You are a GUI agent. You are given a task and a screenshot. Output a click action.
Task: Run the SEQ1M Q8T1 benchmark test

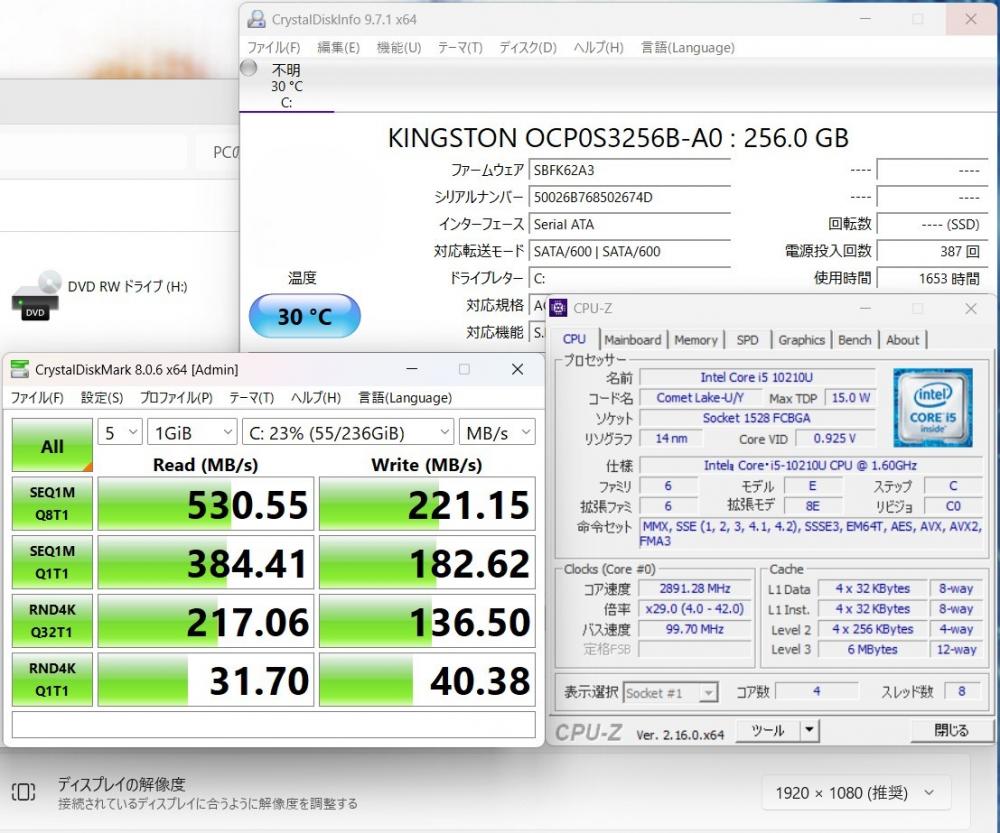pyautogui.click(x=52, y=504)
